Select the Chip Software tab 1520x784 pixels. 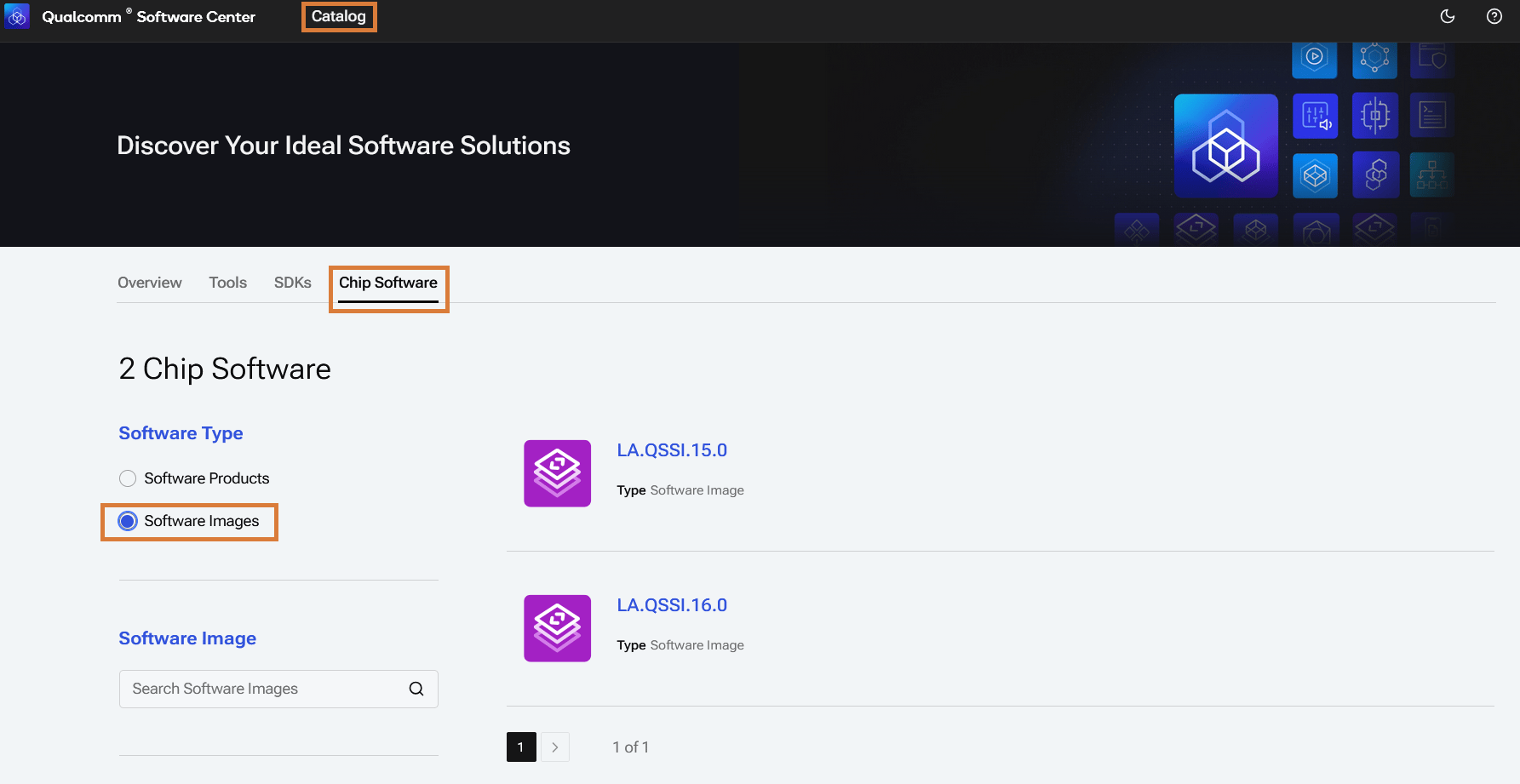coord(388,283)
